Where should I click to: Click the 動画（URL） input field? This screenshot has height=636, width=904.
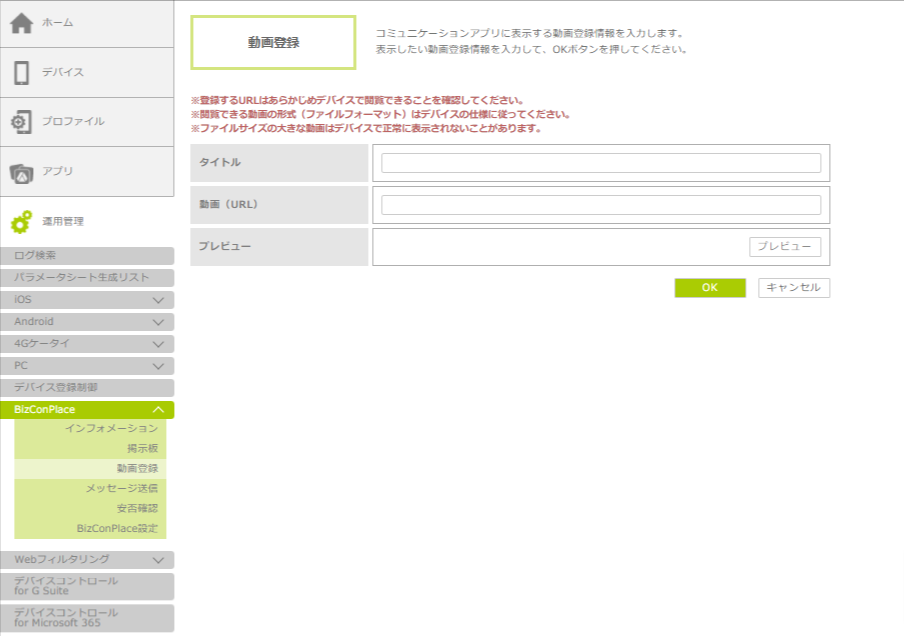[x=600, y=205]
